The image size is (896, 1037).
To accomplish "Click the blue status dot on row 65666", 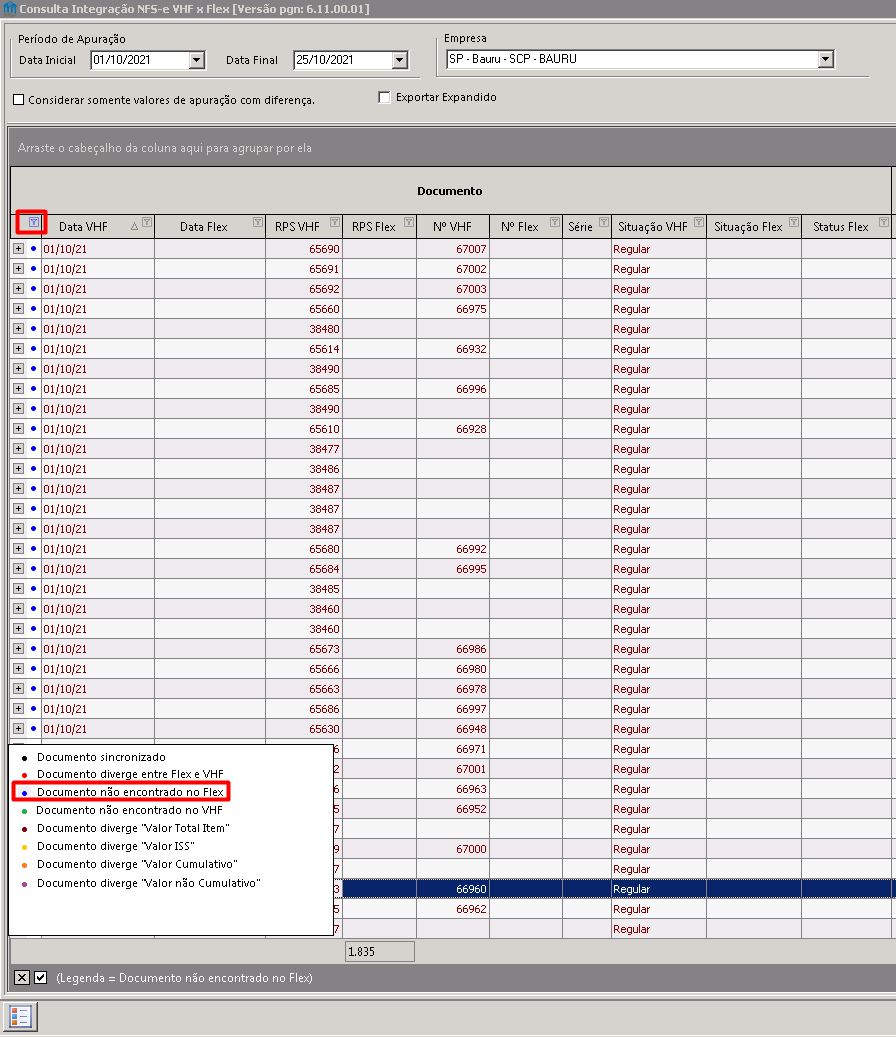I will coord(33,669).
